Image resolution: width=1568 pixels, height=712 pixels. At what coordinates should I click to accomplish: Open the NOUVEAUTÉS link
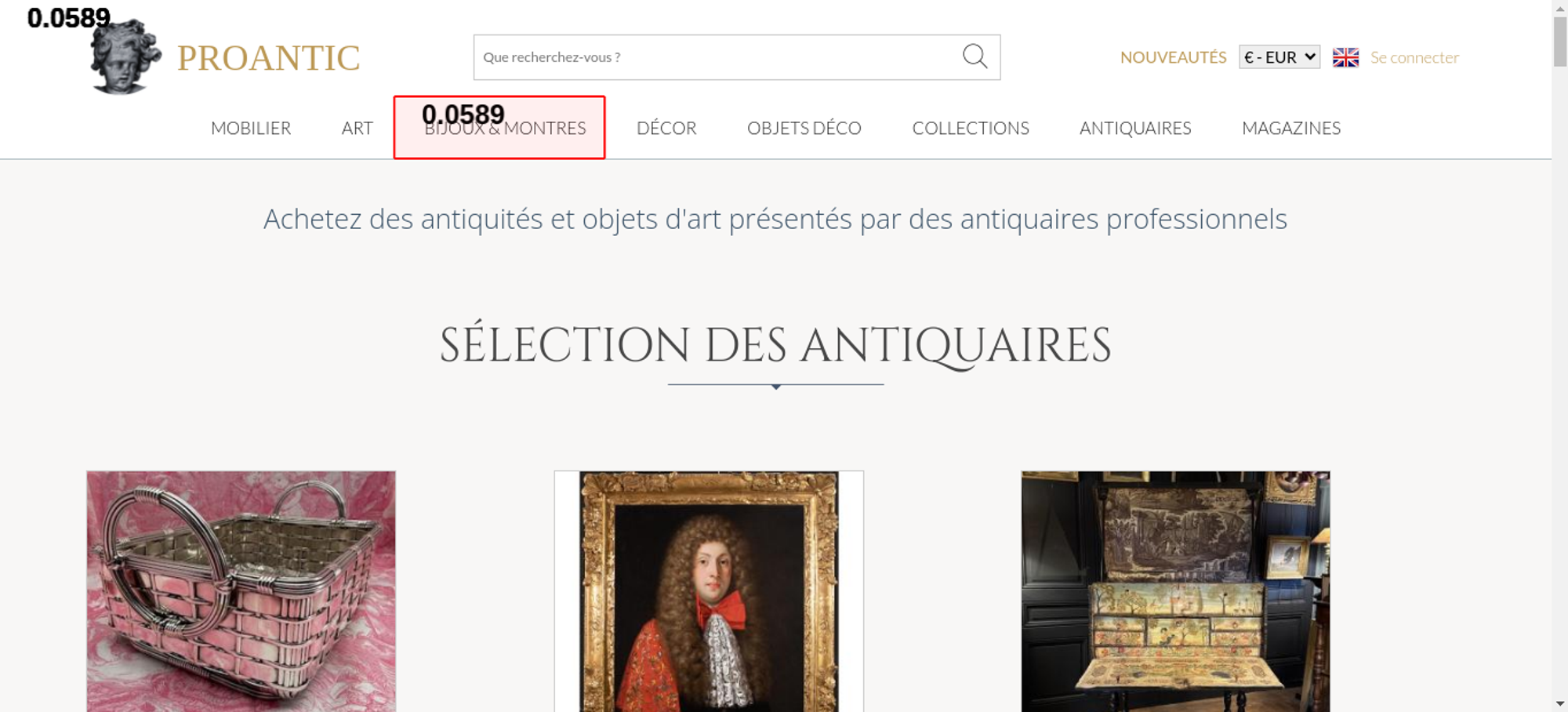(1173, 57)
